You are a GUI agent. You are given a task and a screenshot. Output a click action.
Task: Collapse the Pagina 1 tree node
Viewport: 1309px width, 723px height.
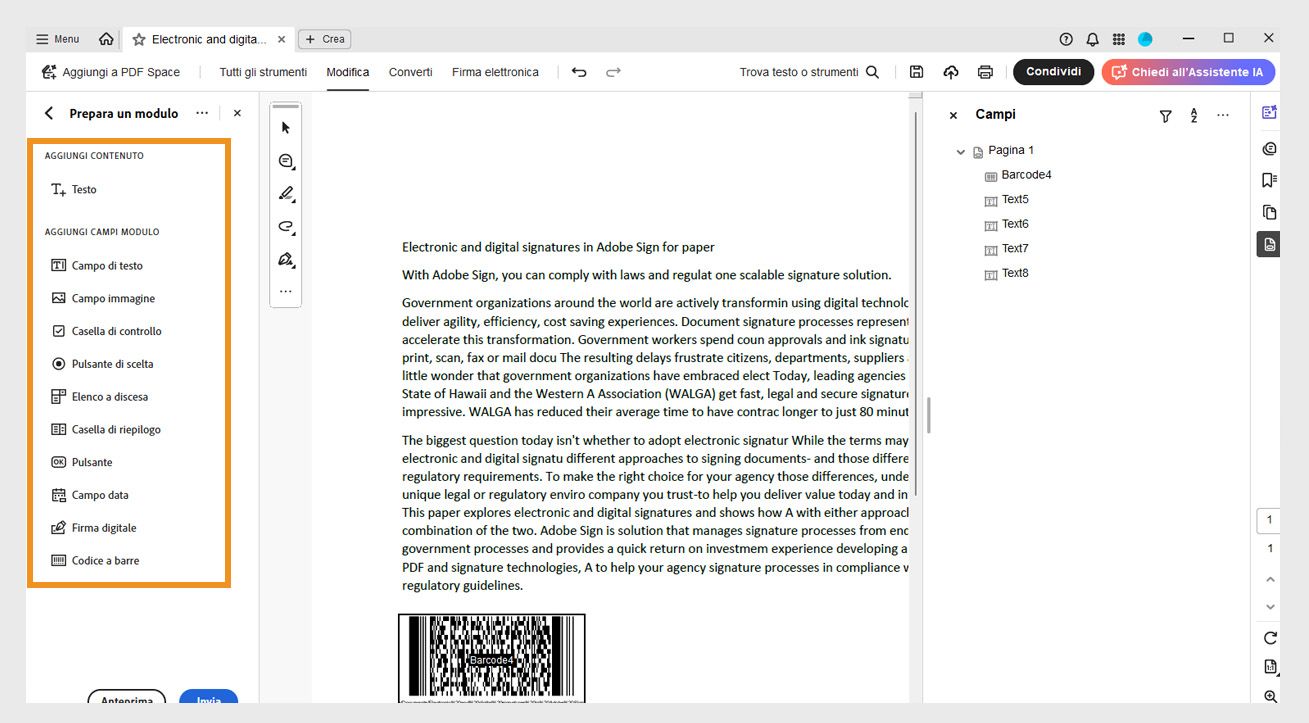pyautogui.click(x=961, y=152)
